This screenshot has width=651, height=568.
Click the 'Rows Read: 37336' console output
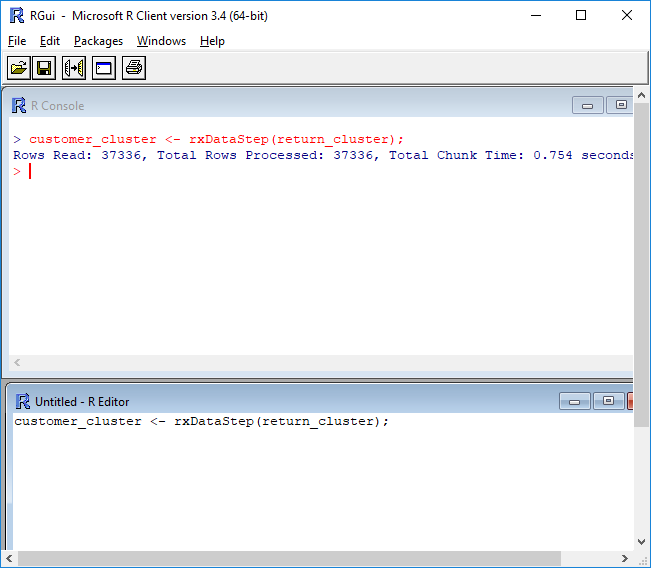coord(78,155)
